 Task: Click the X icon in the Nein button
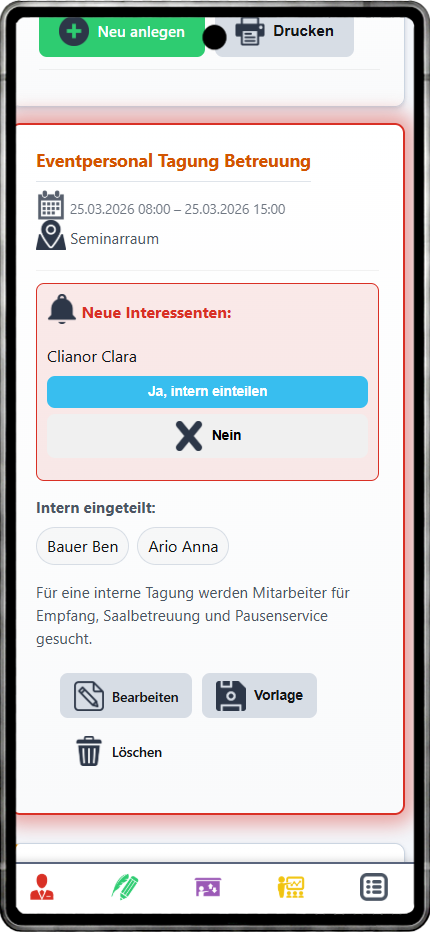(x=189, y=436)
